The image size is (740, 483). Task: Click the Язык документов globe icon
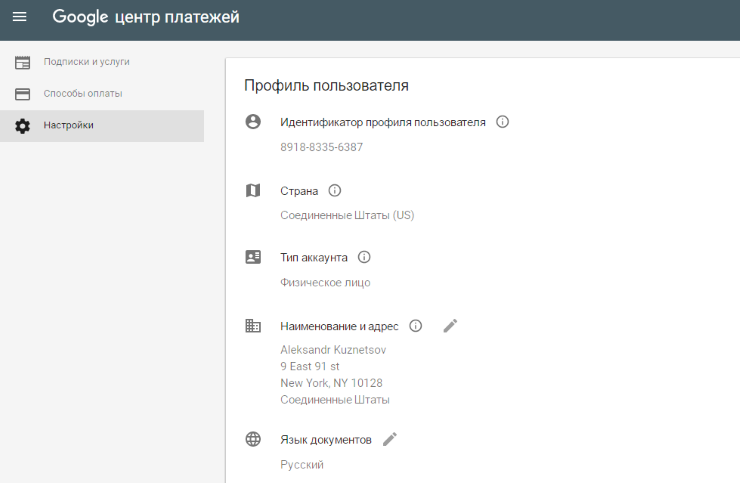tap(253, 439)
